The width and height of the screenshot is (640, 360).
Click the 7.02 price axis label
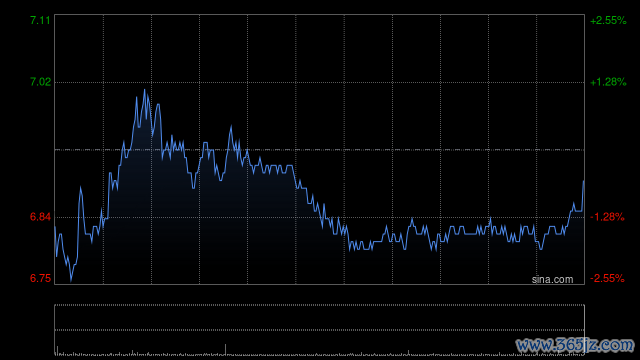point(40,82)
